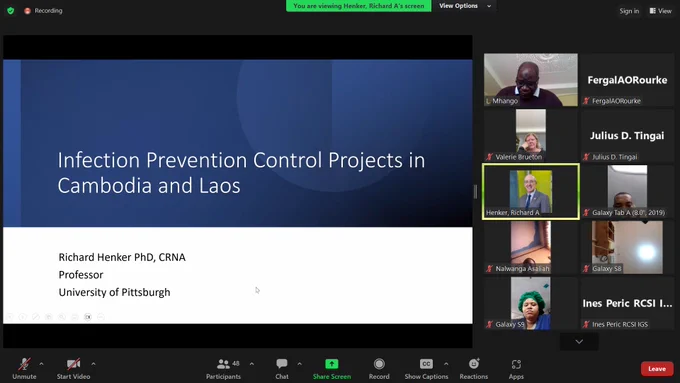The width and height of the screenshot is (680, 383).
Task: Expand chat options arrow beside Chat
Action: pyautogui.click(x=300, y=364)
